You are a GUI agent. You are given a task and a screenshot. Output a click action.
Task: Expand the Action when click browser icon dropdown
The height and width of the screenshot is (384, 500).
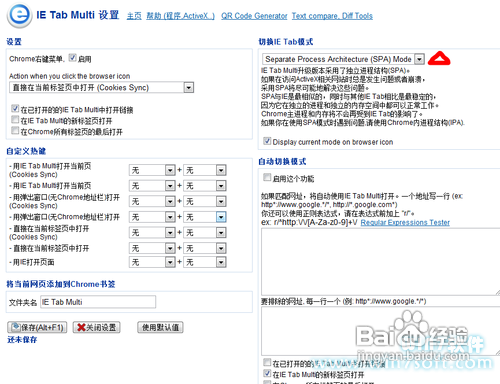tap(101, 87)
